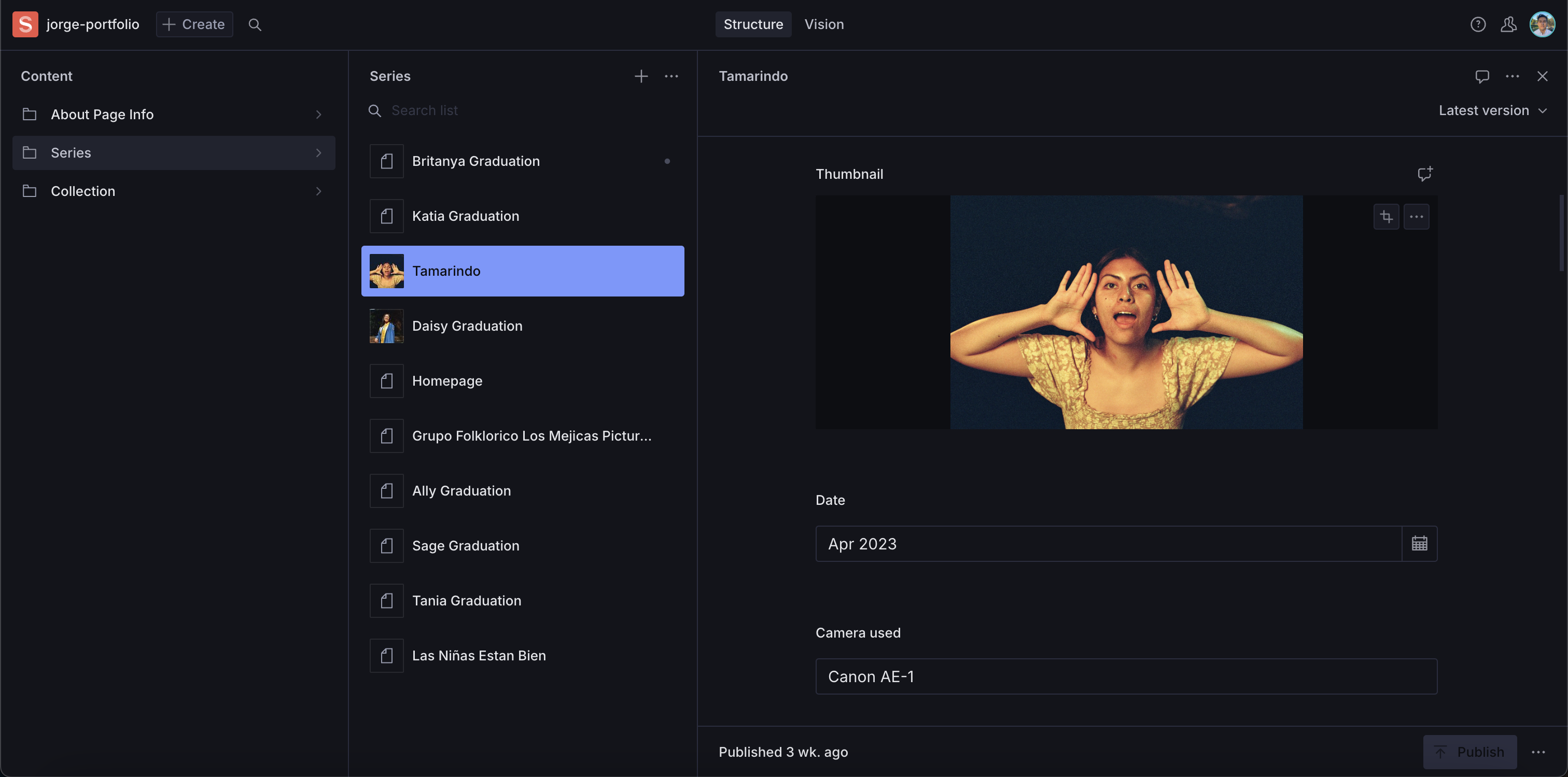This screenshot has width=1568, height=777.
Task: Click the Published 3 wk. ago status
Action: (x=783, y=752)
